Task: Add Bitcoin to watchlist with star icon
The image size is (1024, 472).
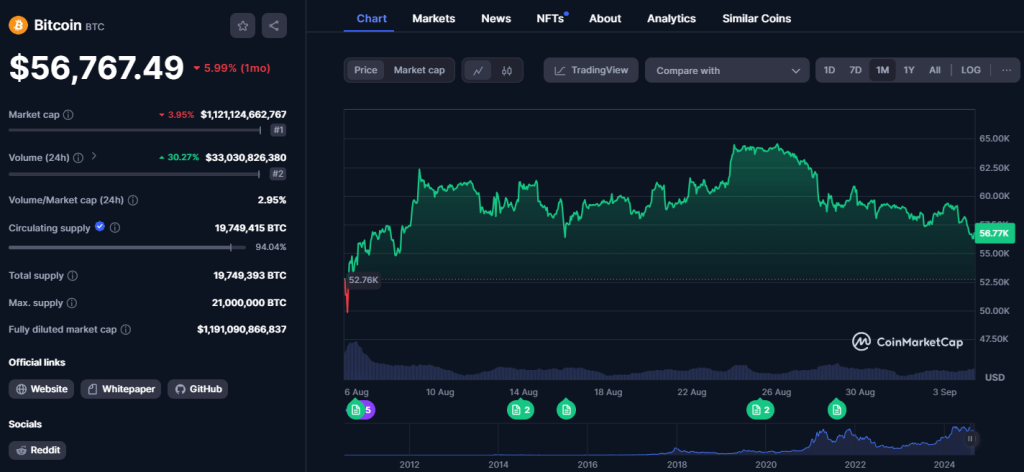Action: pos(242,26)
